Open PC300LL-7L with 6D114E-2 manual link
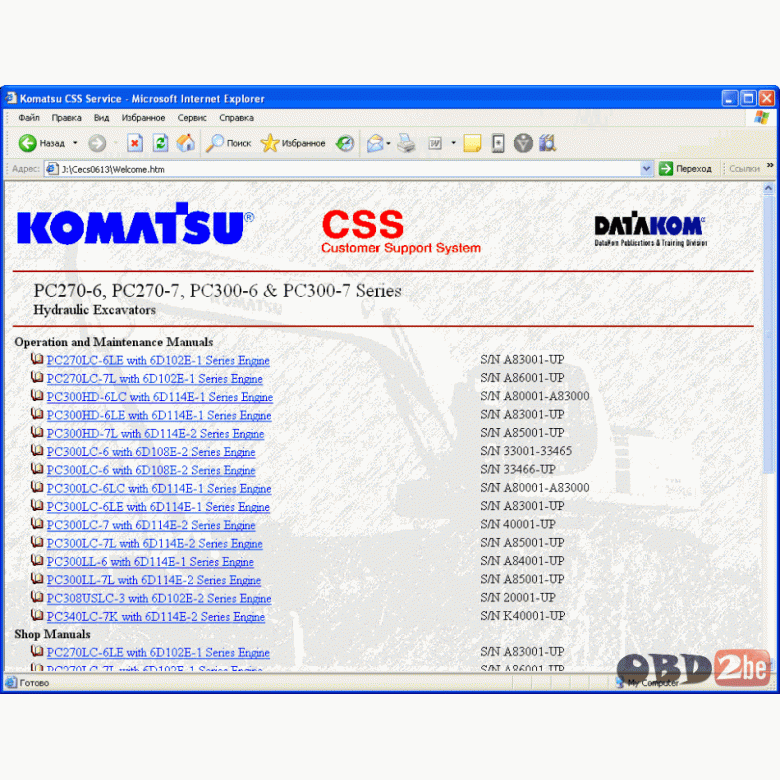This screenshot has height=780, width=780. (x=154, y=581)
